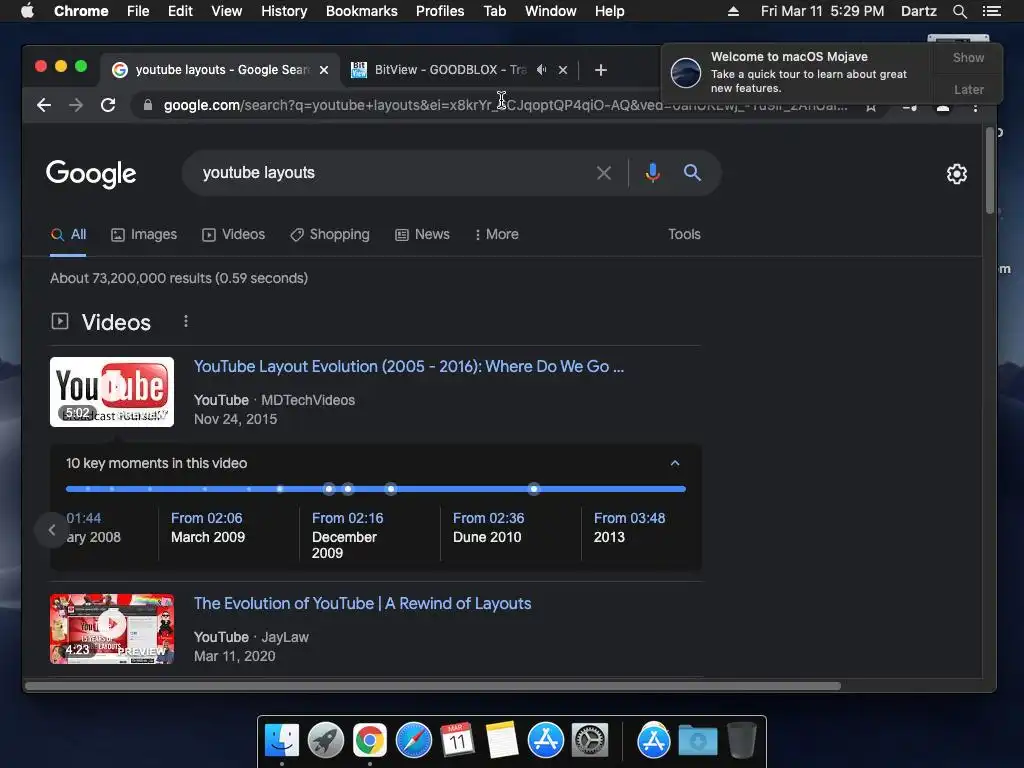Click in the youtube layouts search field
This screenshot has width=1024, height=768.
click(x=392, y=173)
